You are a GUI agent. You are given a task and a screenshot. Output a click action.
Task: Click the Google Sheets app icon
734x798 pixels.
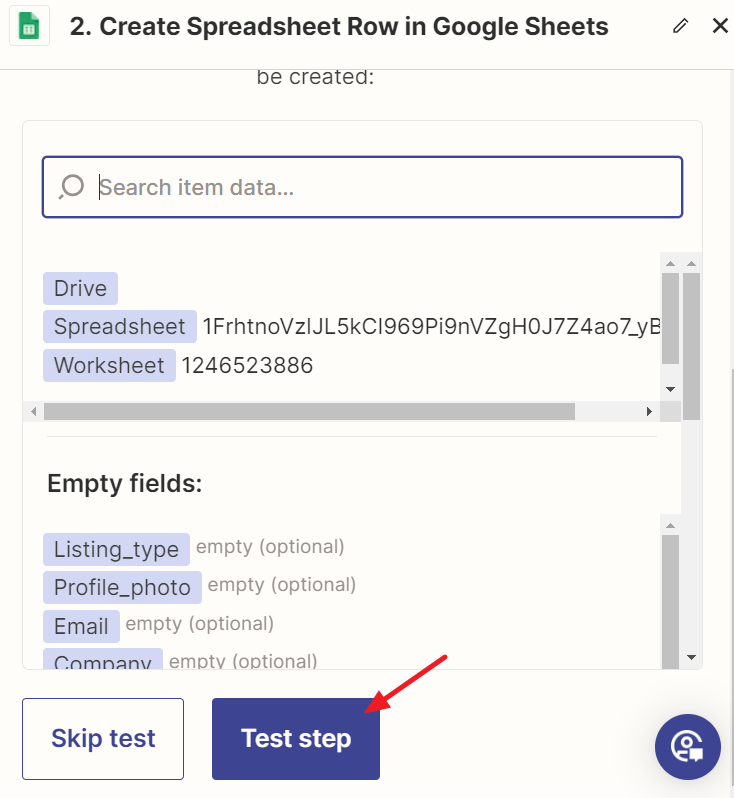click(29, 25)
